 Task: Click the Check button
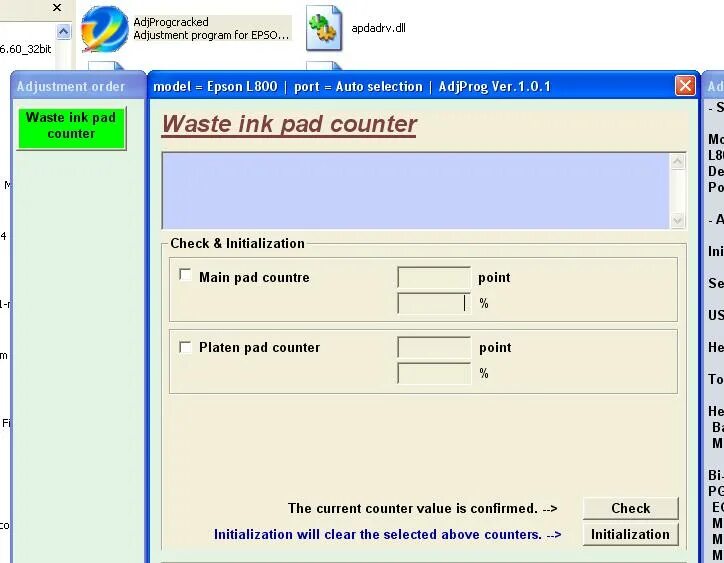pyautogui.click(x=630, y=508)
